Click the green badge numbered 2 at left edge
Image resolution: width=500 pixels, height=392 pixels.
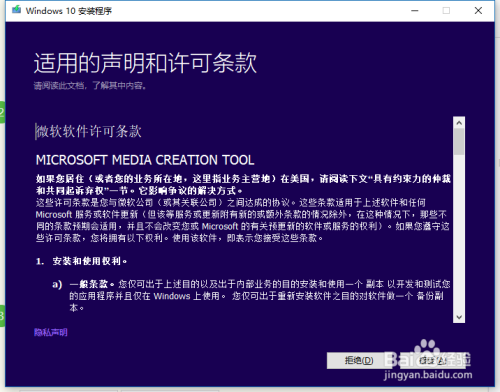click(x=2, y=112)
